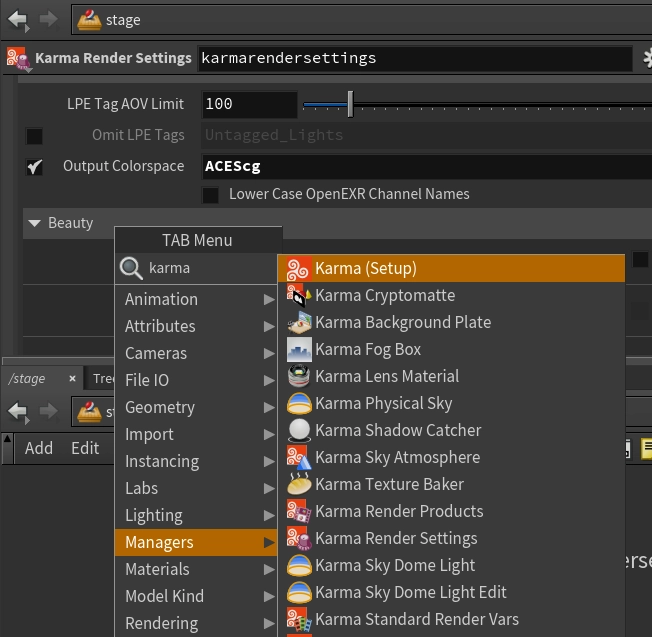The width and height of the screenshot is (652, 637).
Task: Click the Karma (Setup) swirl icon
Action: [x=298, y=269]
